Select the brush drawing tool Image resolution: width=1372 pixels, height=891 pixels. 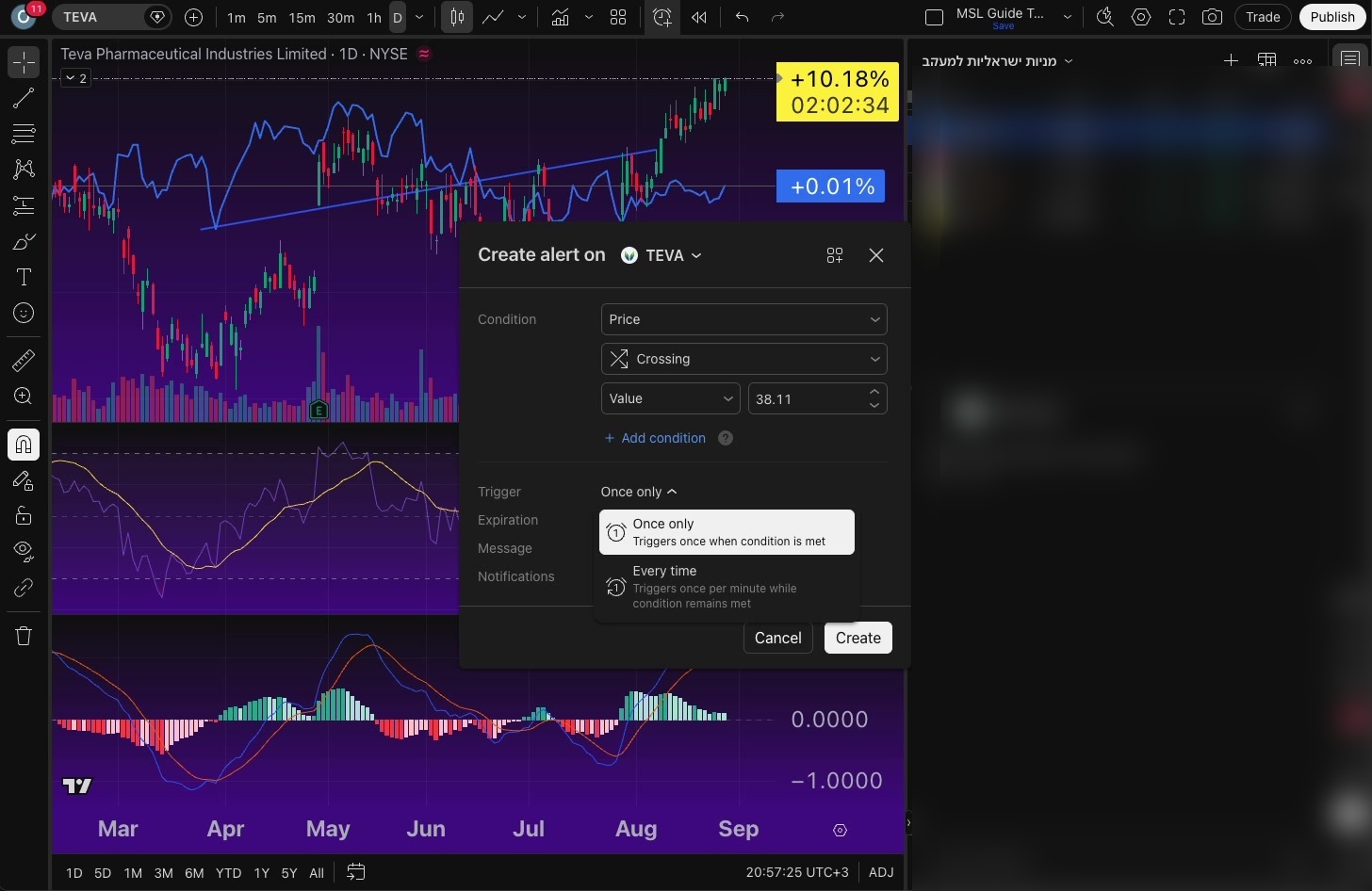[x=24, y=242]
